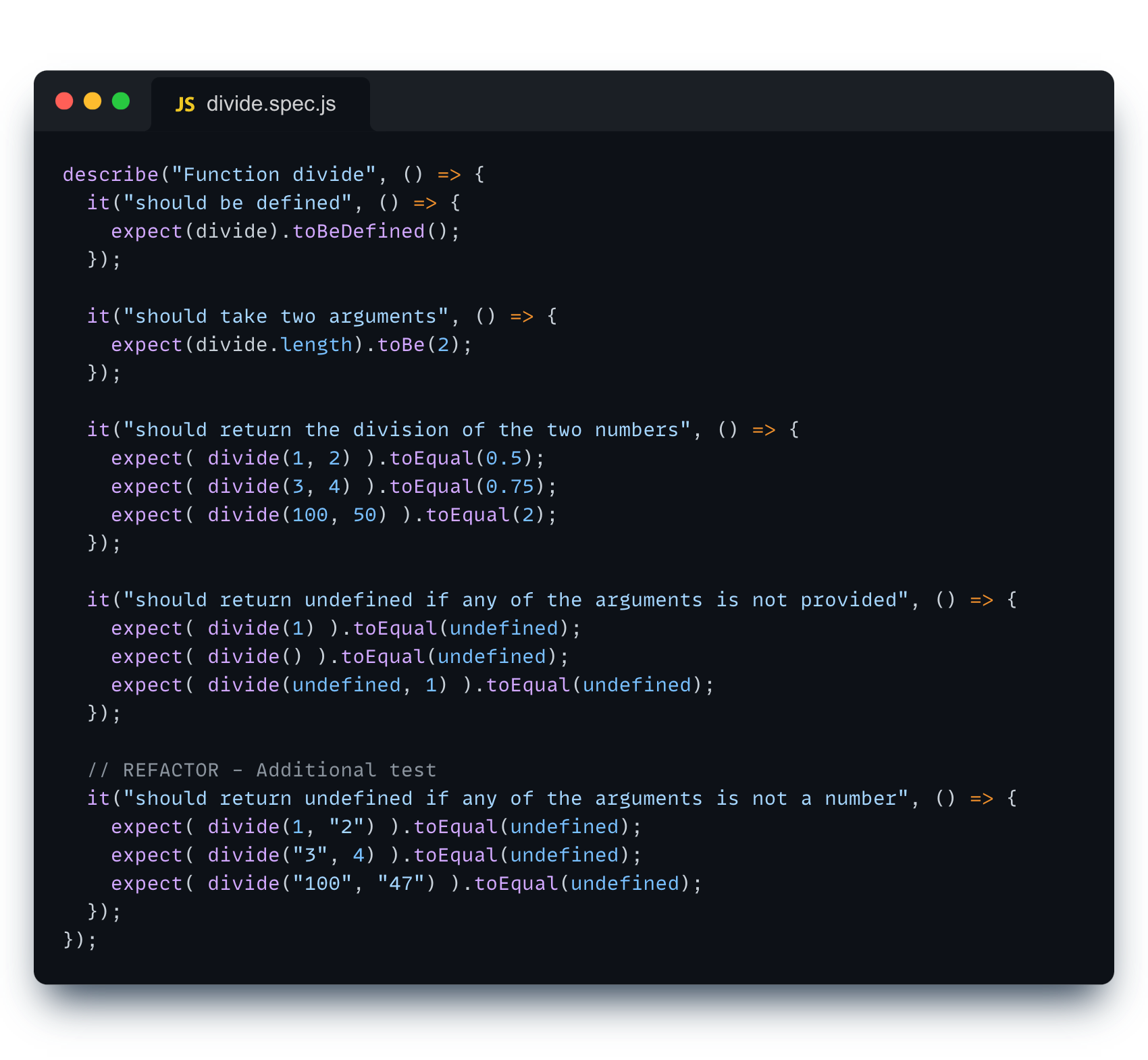Screen dimensions: 1148x1060
Task: Place cursor on "Function divide" string
Action: [x=273, y=175]
